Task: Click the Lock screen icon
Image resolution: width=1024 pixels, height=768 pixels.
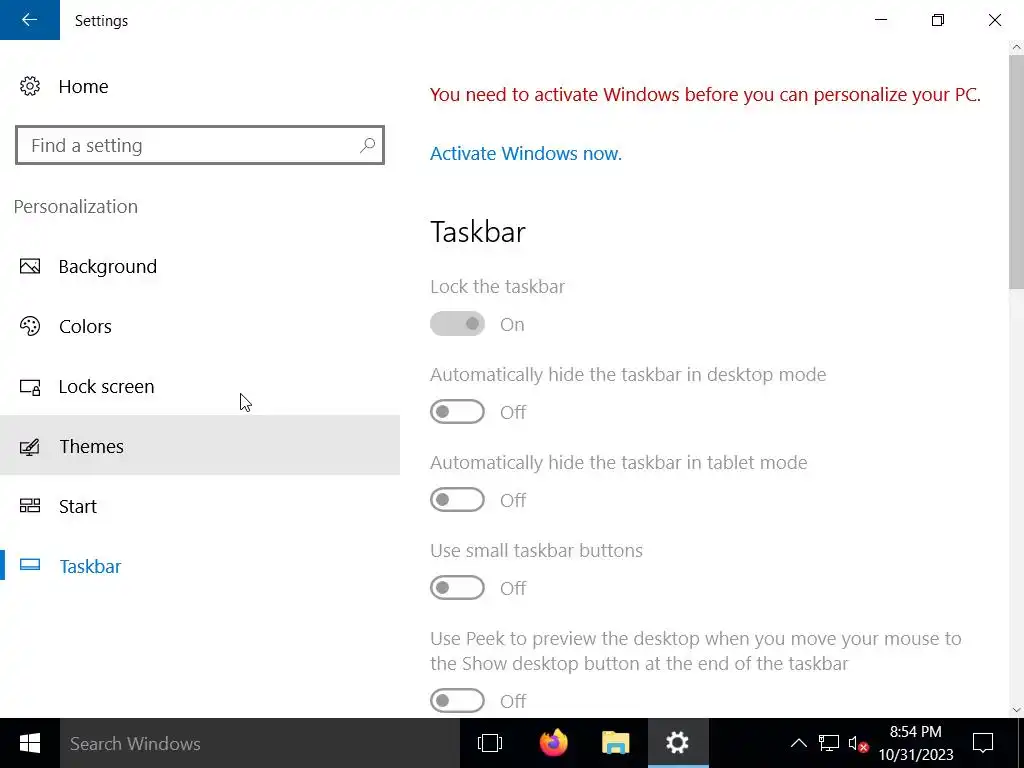Action: tap(29, 387)
